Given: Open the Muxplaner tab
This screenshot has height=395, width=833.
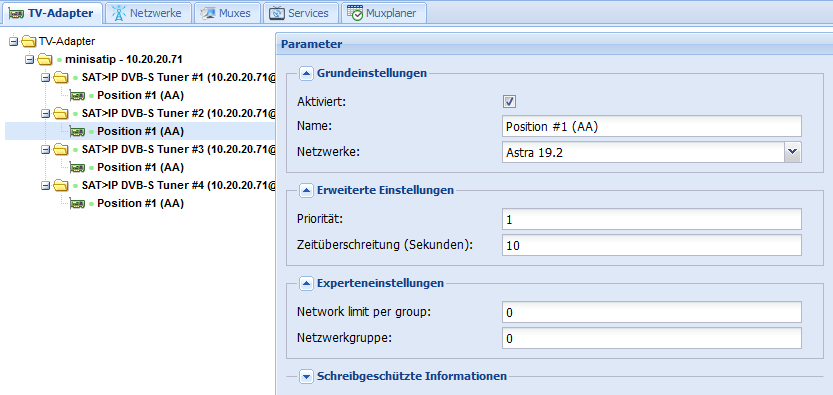Looking at the screenshot, I should [384, 13].
